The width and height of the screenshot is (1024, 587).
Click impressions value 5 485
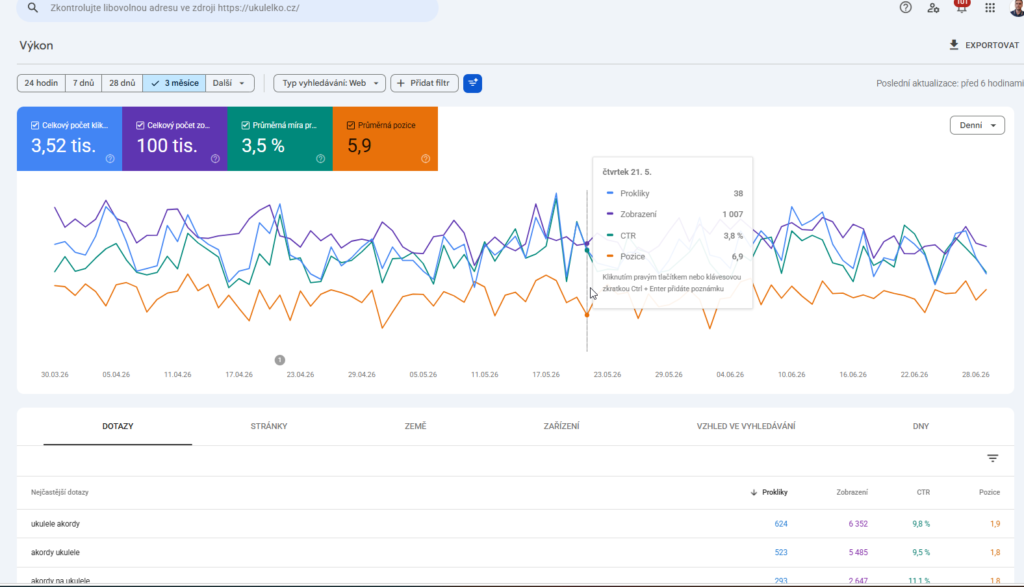click(x=858, y=552)
